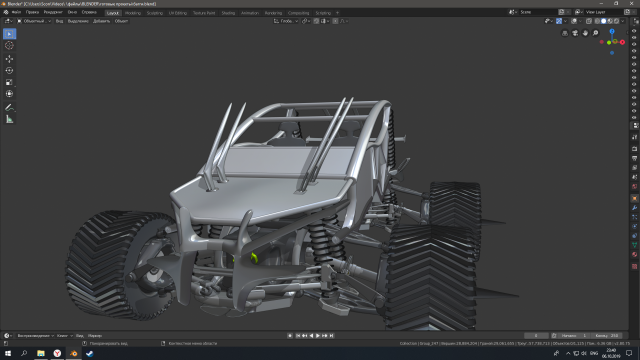Click the Scene name field
The width and height of the screenshot is (640, 360).
point(538,12)
